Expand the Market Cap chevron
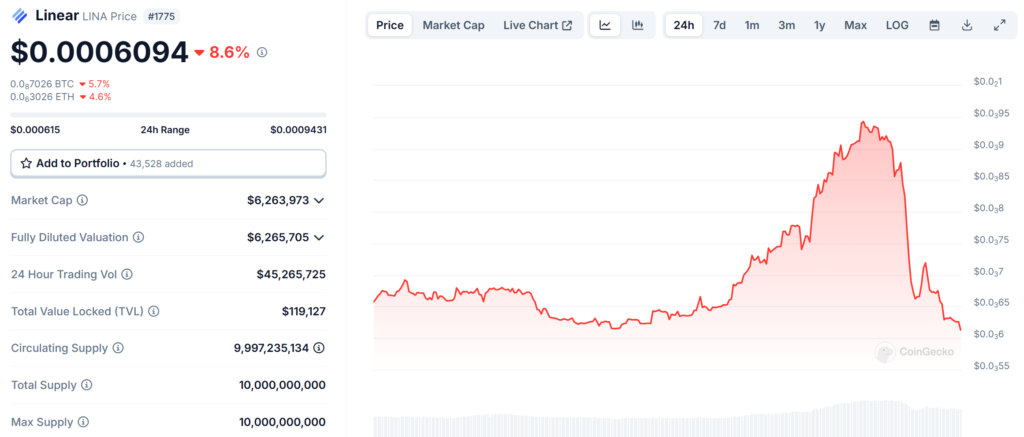 point(319,200)
